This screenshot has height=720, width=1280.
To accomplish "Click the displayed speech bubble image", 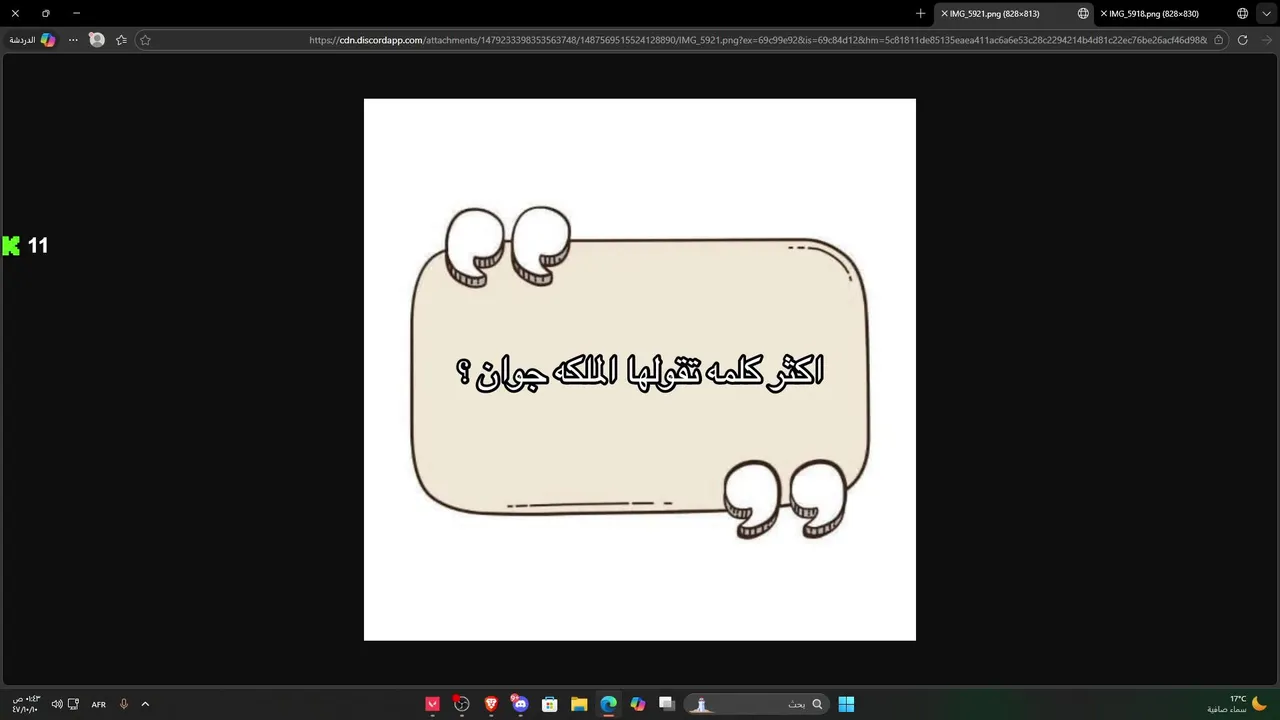I will tap(640, 369).
